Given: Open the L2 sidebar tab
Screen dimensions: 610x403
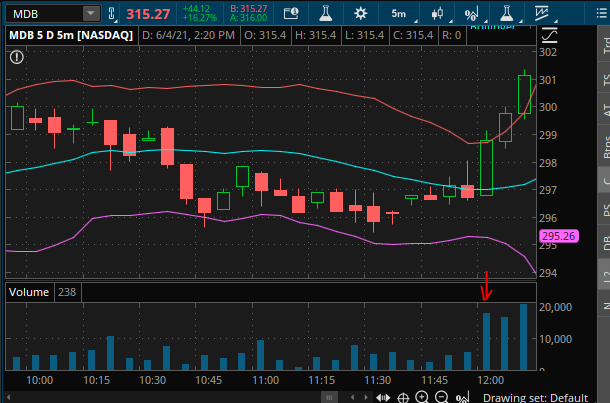Looking at the screenshot, I should coord(605,276).
